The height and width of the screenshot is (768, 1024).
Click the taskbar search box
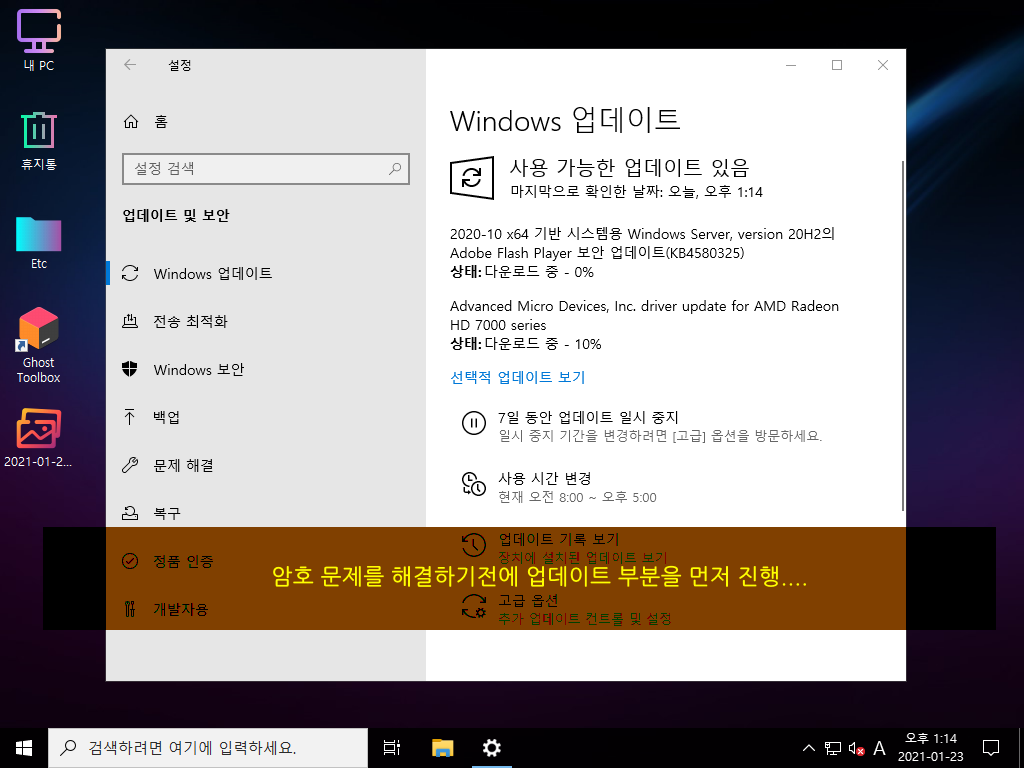click(x=208, y=748)
